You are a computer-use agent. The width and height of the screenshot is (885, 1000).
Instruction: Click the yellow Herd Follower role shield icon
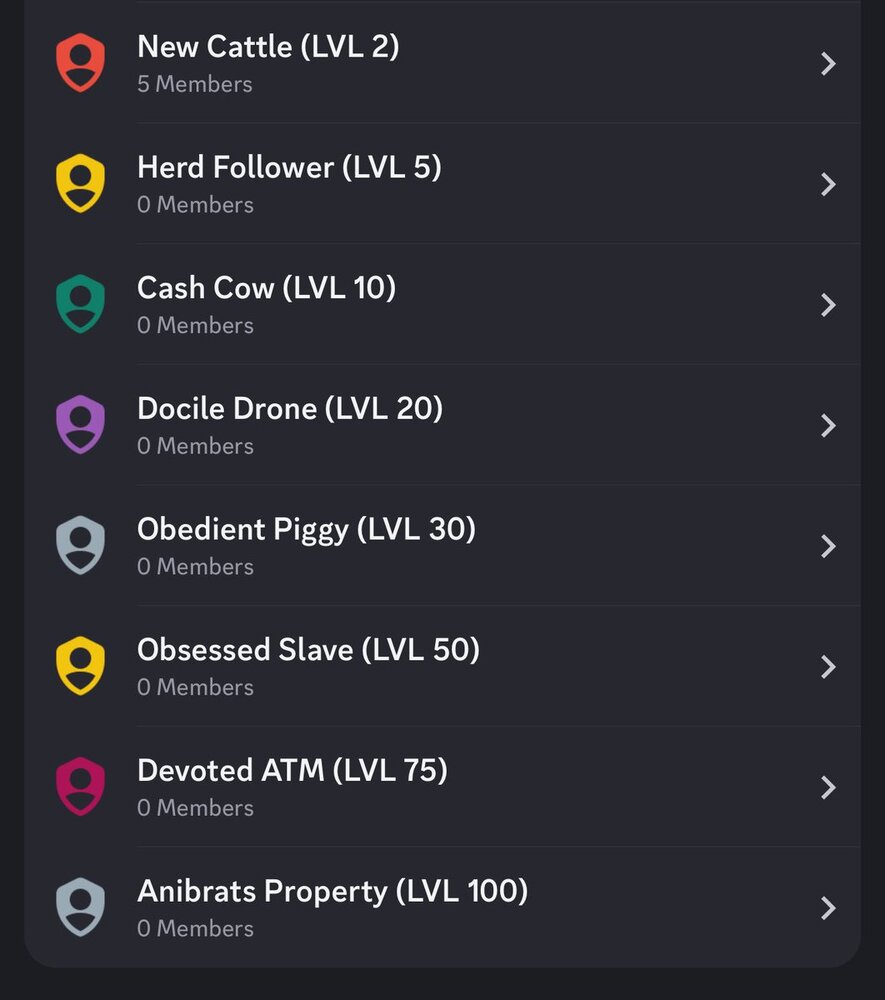pos(80,184)
